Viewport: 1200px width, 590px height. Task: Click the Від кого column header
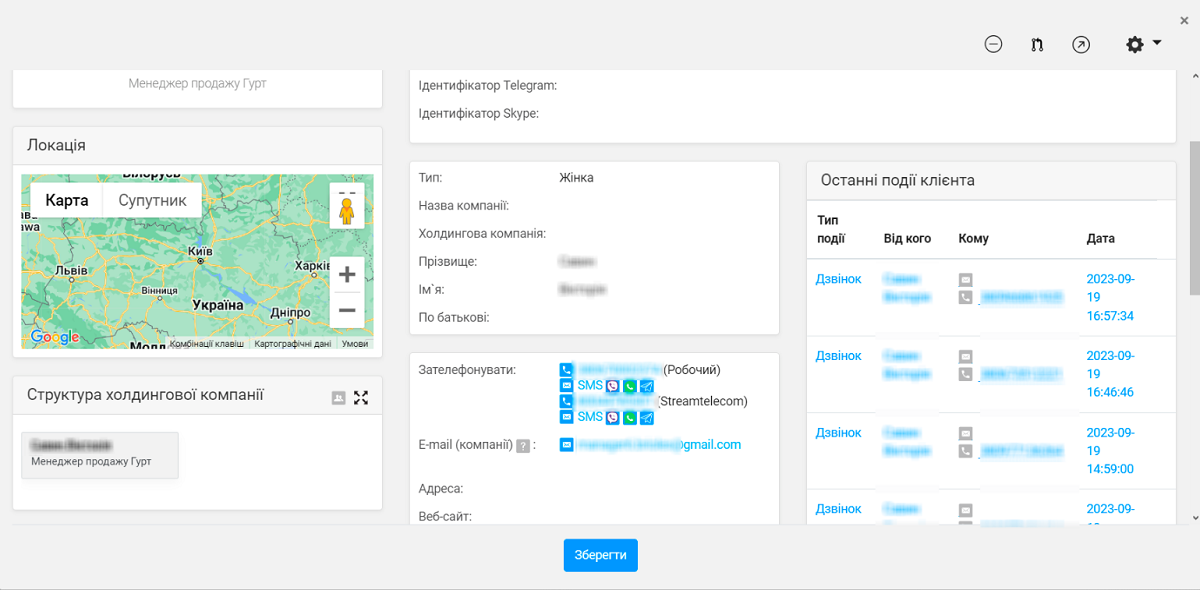[x=907, y=239]
